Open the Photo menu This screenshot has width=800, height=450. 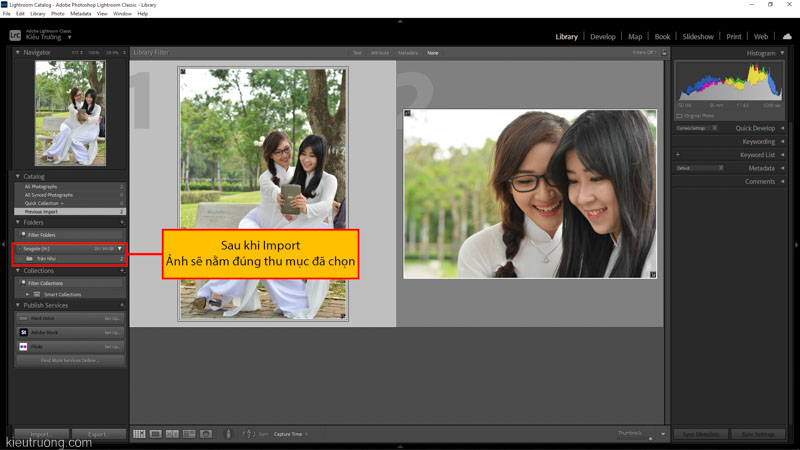point(58,14)
